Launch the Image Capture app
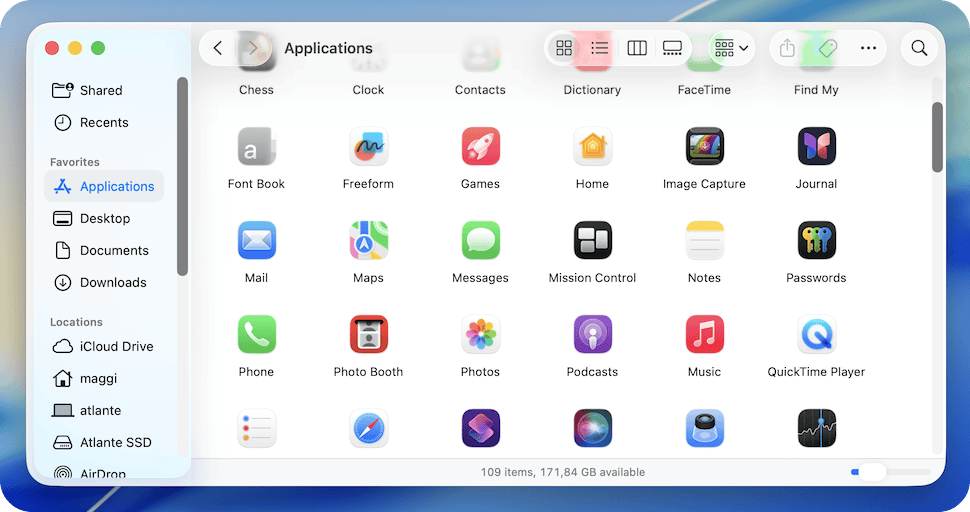Viewport: 970px width, 512px height. [x=704, y=147]
